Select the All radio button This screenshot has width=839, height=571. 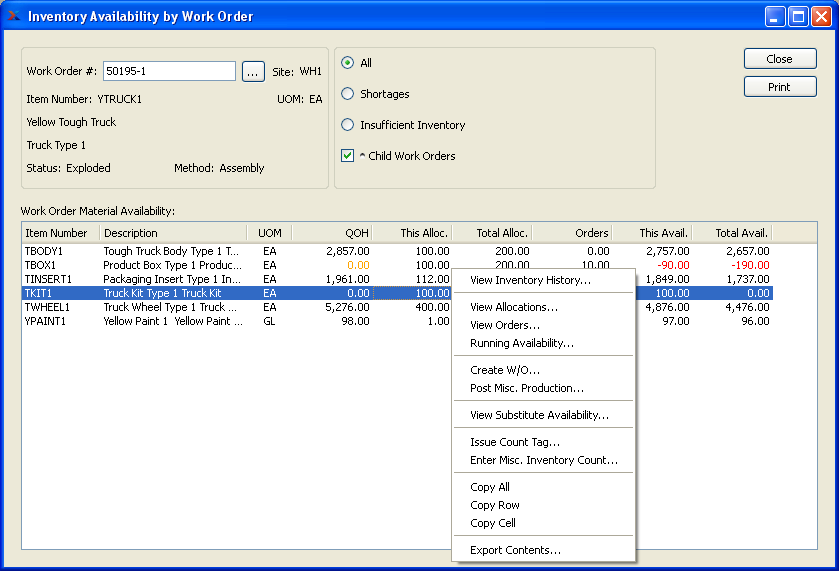click(348, 63)
